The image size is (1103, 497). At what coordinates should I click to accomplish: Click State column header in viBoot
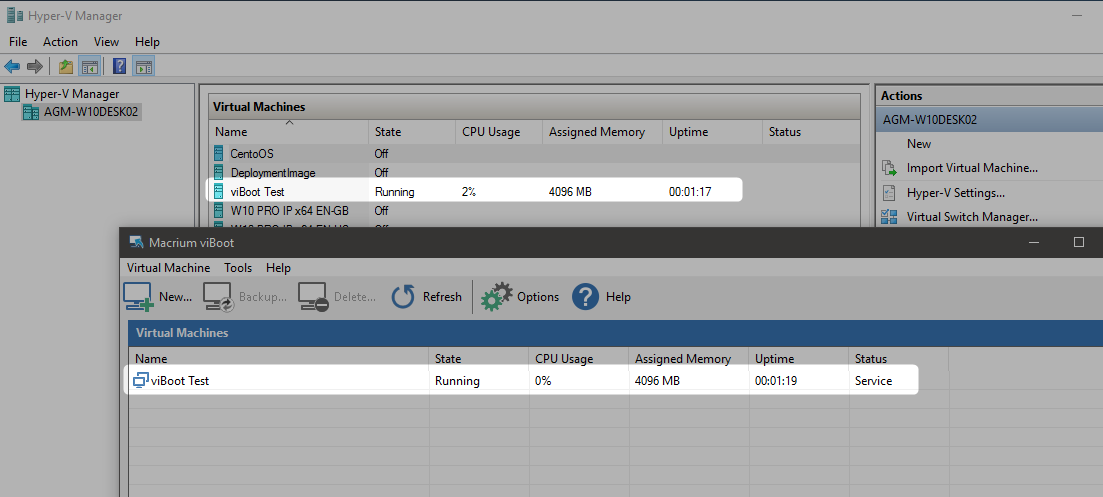(479, 359)
